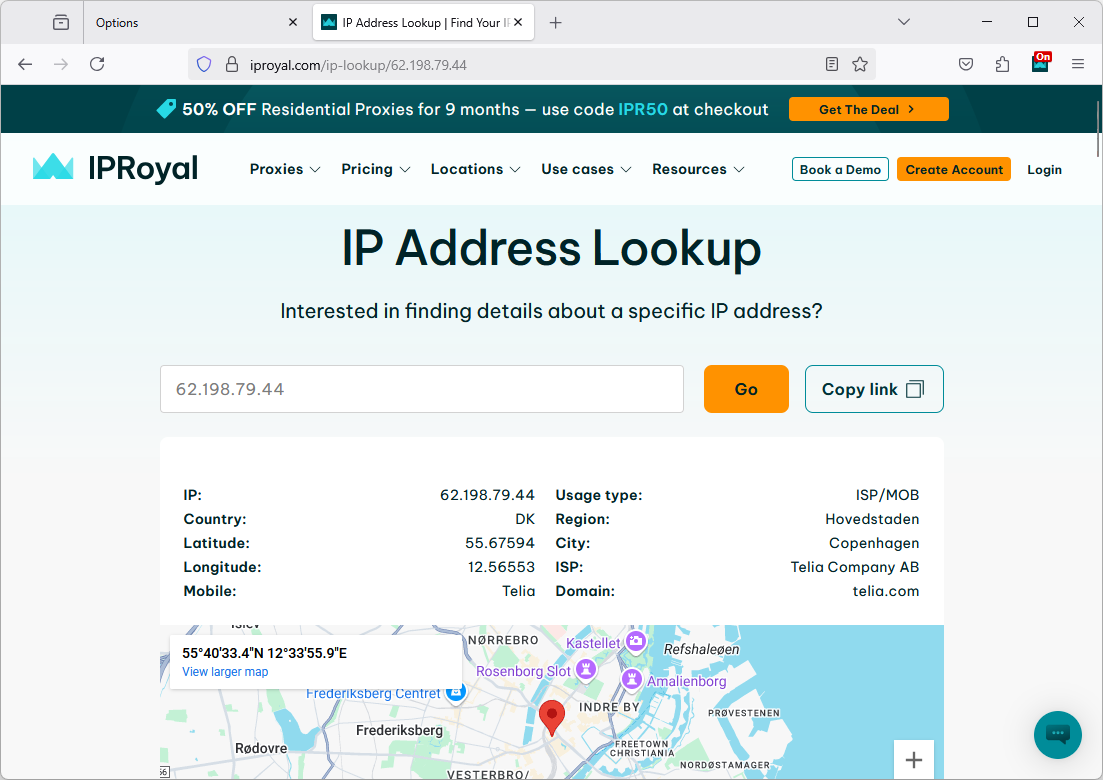Bookmark this page with the star
1103x780 pixels.
pos(860,65)
